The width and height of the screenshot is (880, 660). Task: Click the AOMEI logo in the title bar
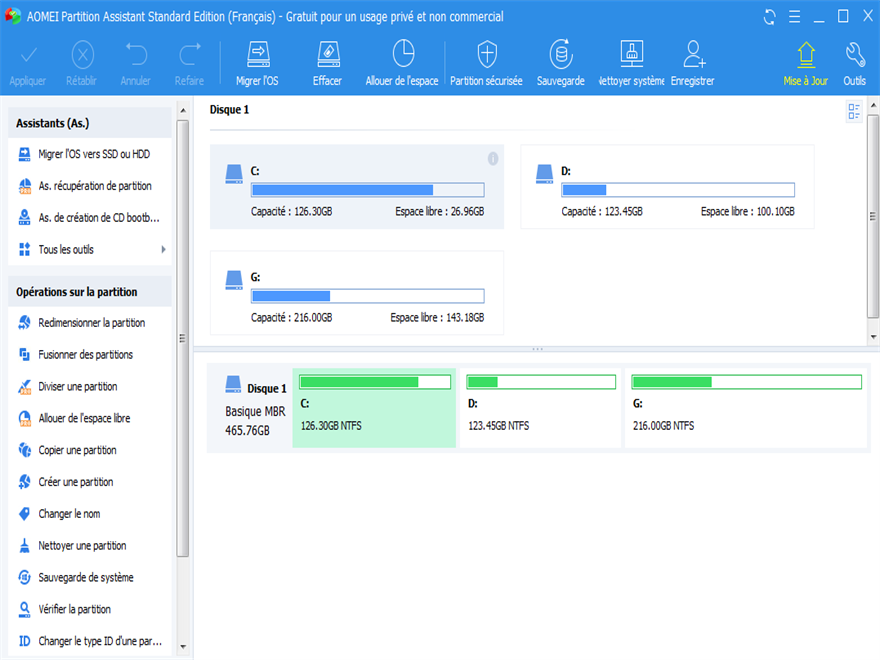(12, 16)
